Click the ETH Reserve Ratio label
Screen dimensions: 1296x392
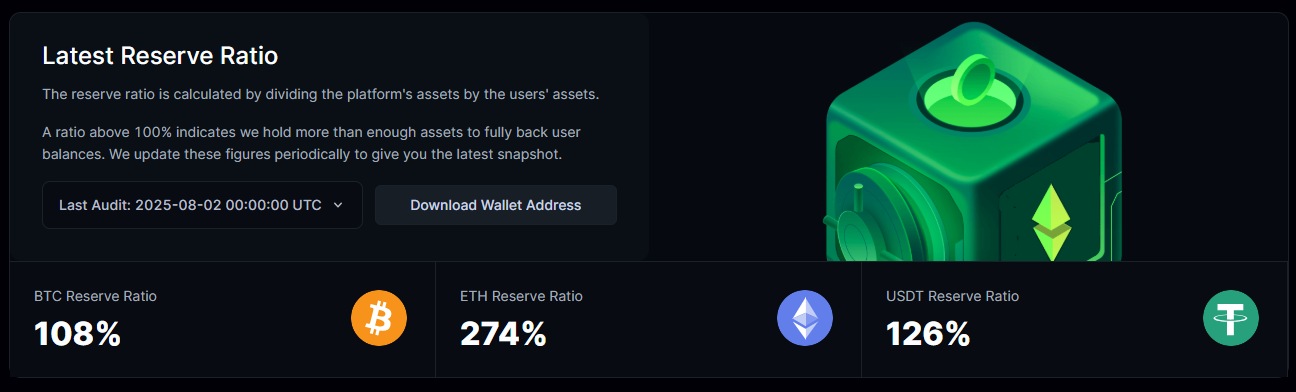coord(521,296)
